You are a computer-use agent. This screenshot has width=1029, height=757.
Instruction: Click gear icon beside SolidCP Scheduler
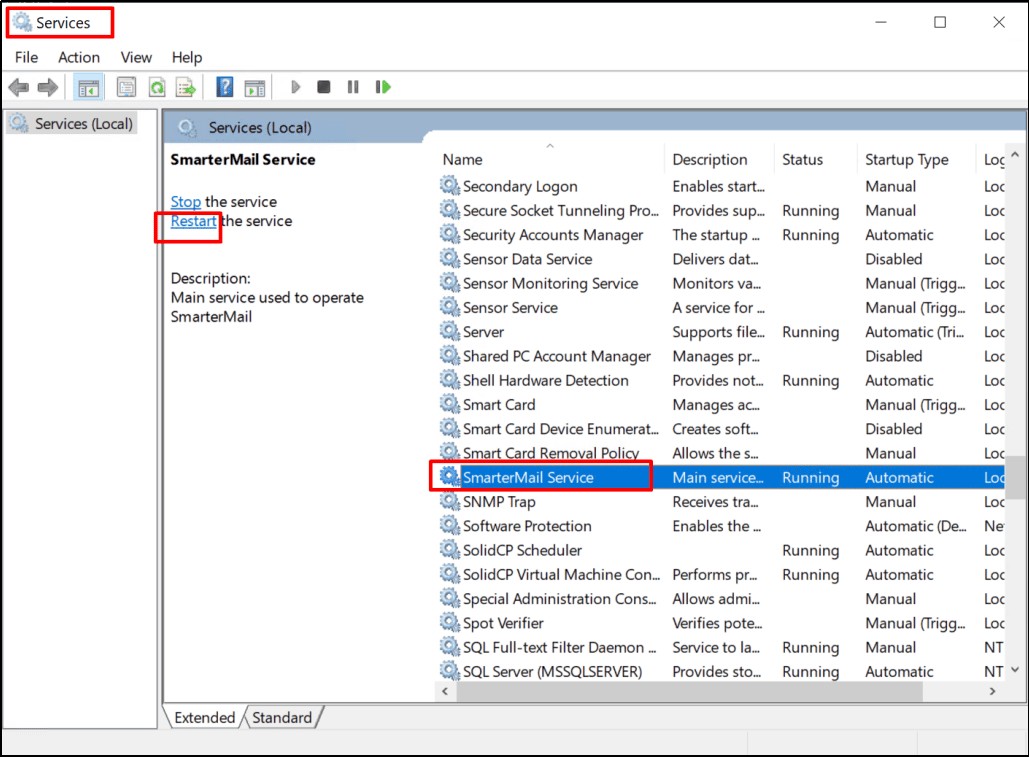[x=450, y=550]
